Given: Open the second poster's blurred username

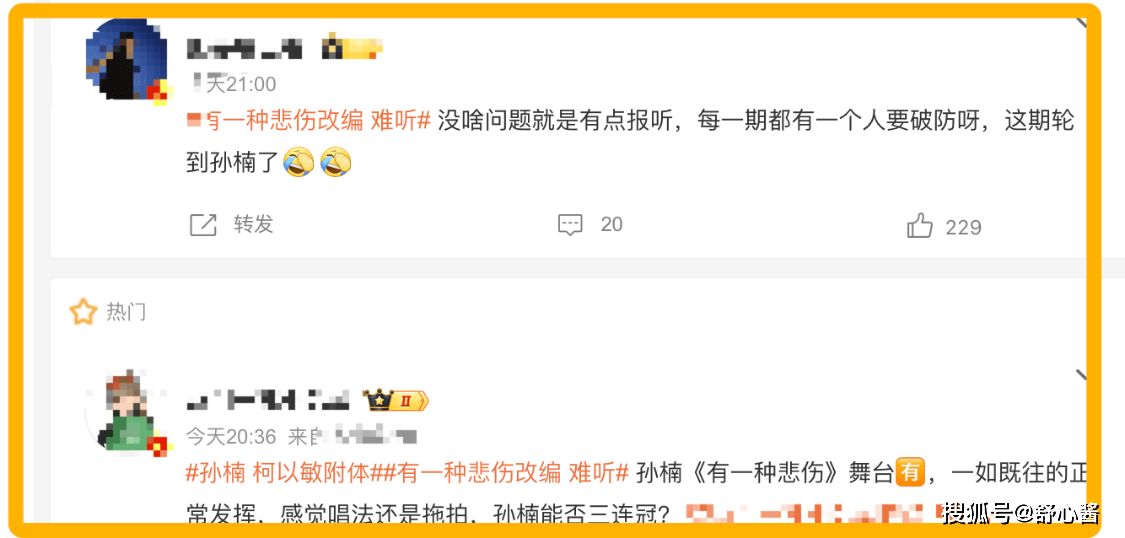Looking at the screenshot, I should (x=268, y=400).
